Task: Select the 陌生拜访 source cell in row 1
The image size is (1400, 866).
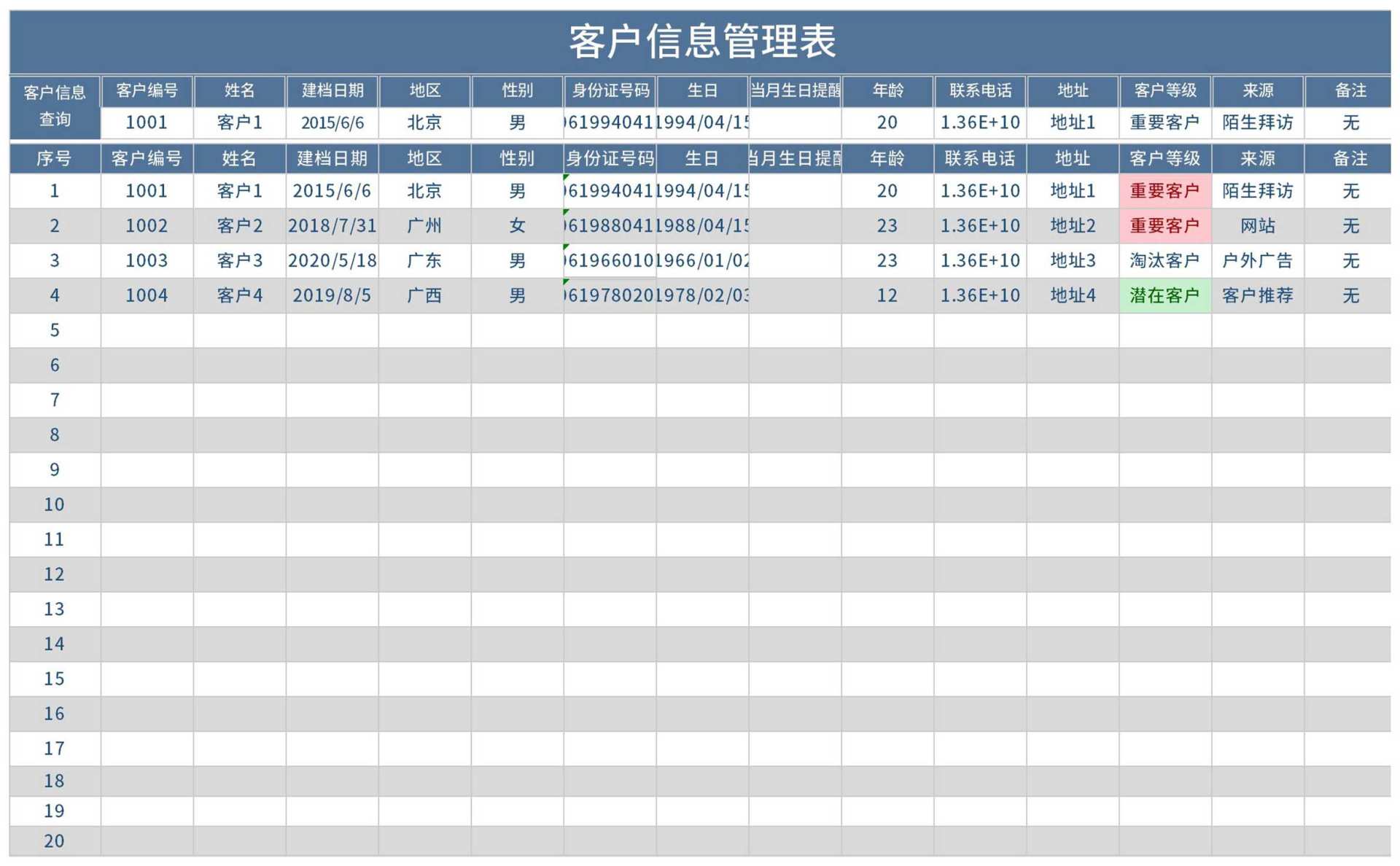Action: point(1258,191)
